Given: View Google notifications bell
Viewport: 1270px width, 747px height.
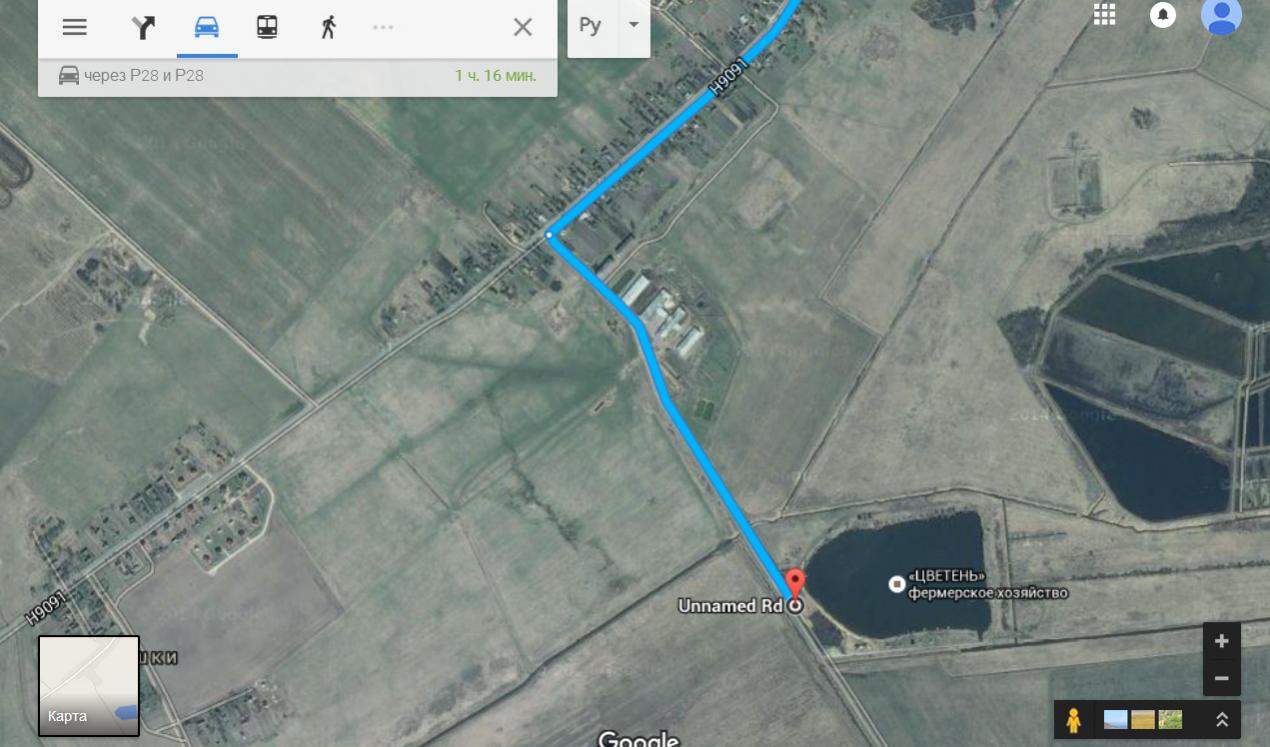Looking at the screenshot, I should (1163, 15).
